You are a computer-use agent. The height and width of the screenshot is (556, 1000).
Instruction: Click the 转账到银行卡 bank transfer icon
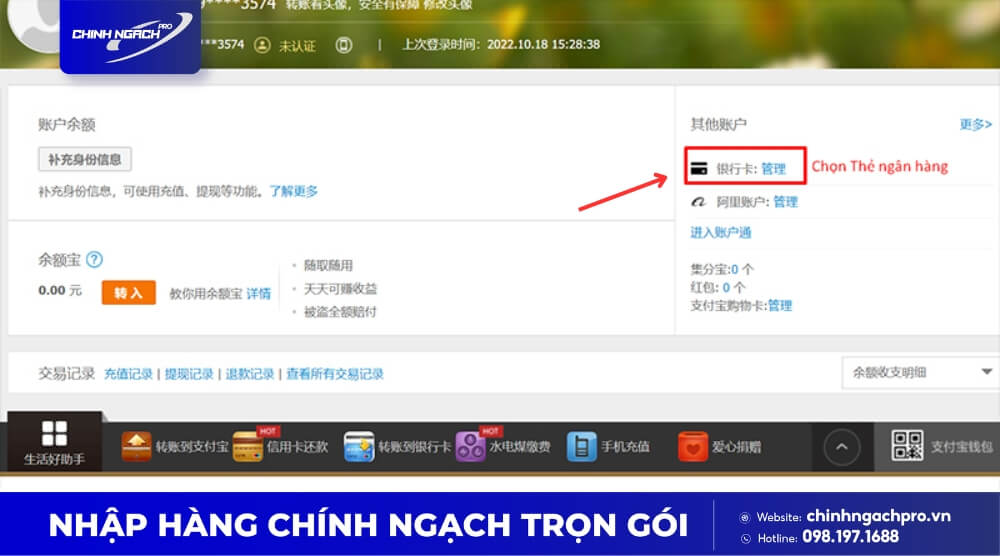click(359, 446)
